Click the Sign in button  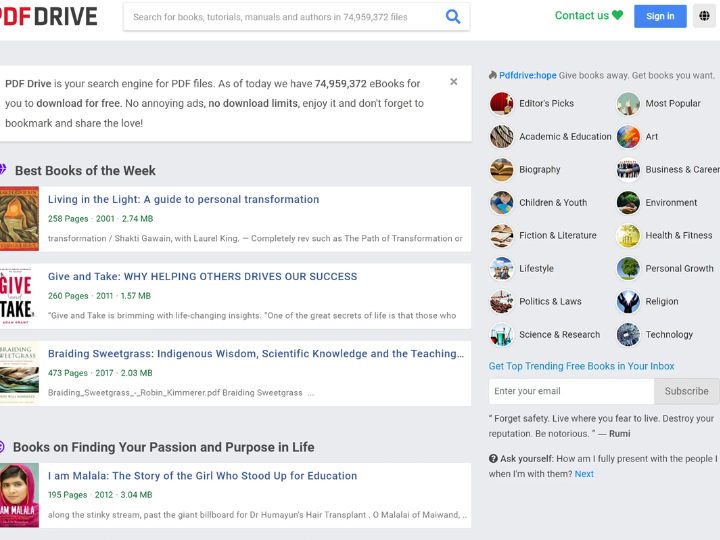point(660,16)
